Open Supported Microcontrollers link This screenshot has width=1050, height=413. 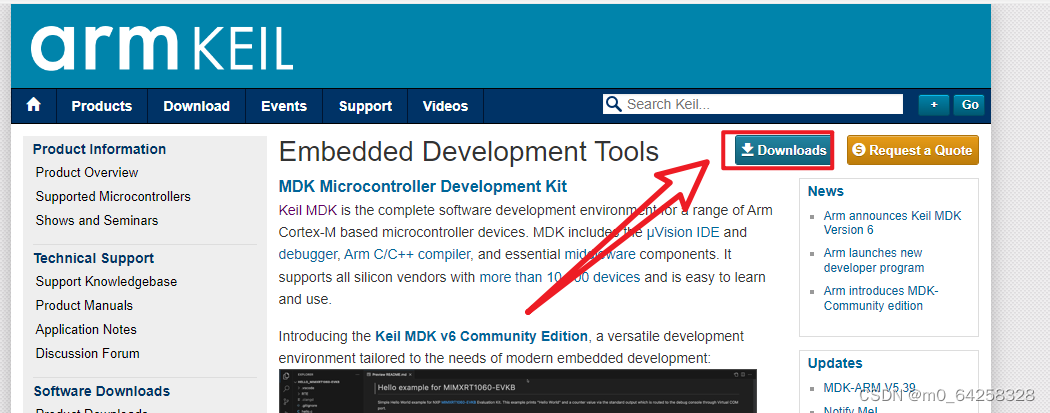click(x=113, y=197)
